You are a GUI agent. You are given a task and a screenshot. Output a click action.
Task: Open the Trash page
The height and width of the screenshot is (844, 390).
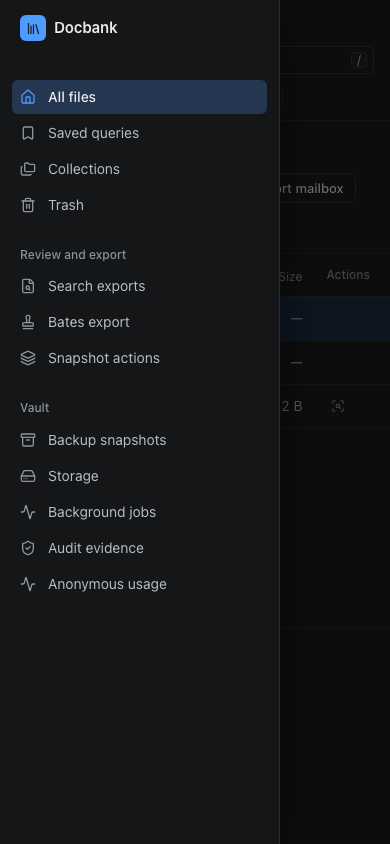click(x=139, y=205)
